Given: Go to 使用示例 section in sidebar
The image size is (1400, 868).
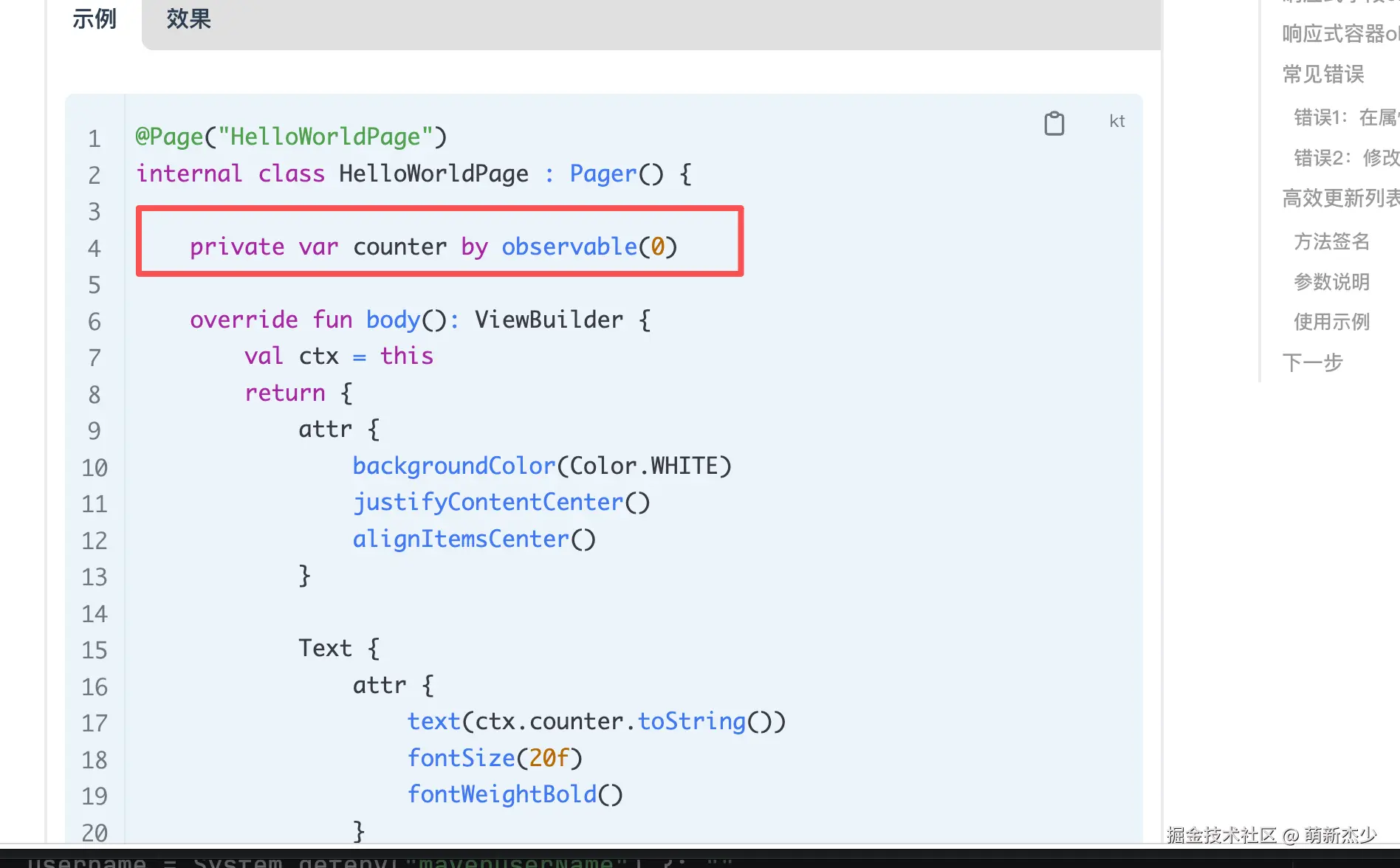Looking at the screenshot, I should pos(1331,322).
